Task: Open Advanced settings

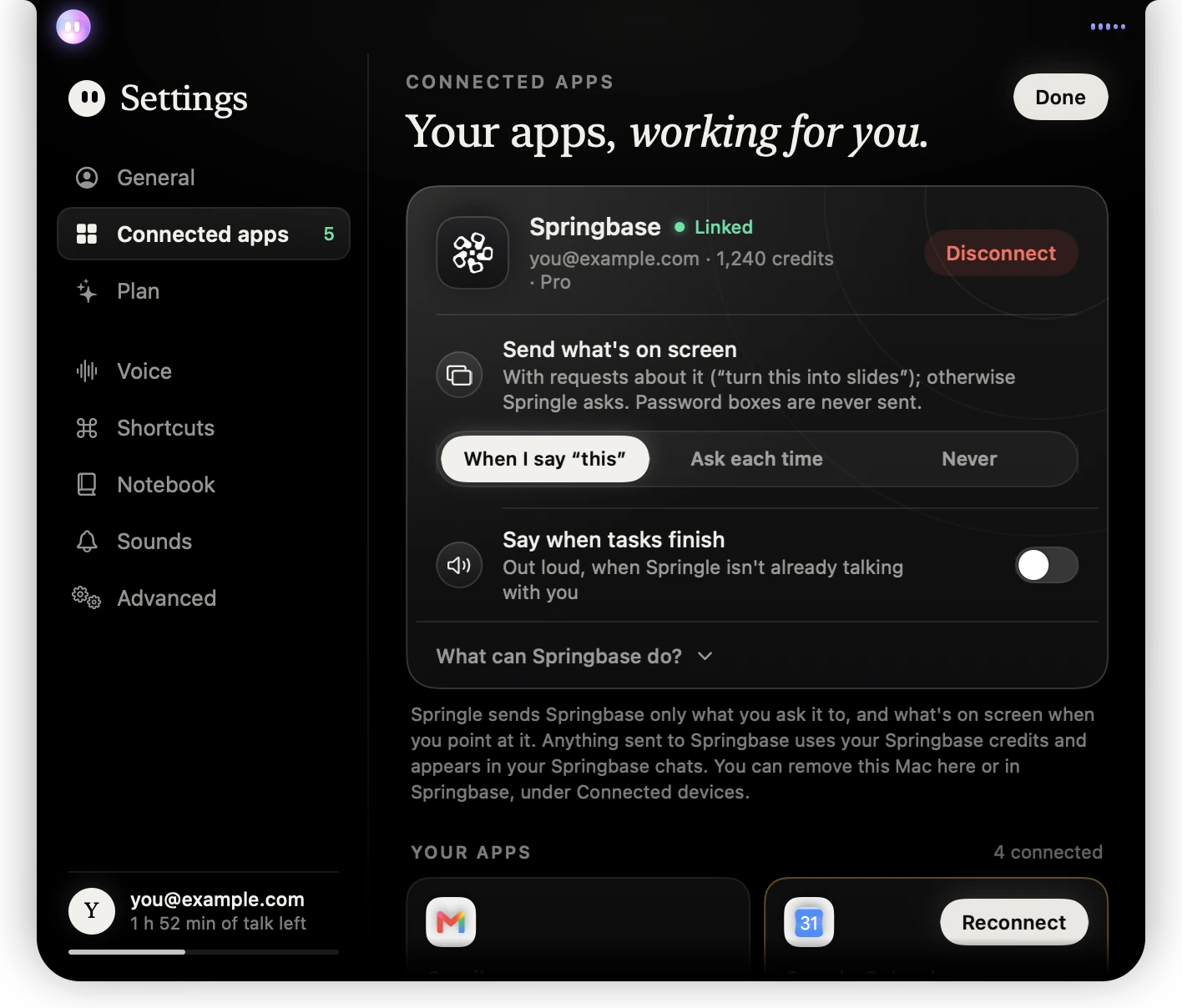Action: click(x=204, y=598)
